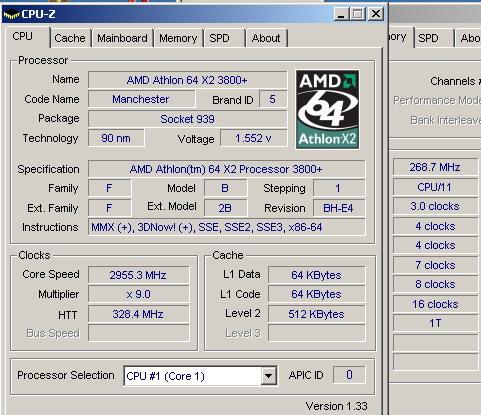
Task: Click the empty Bus Speed field
Action: pyautogui.click(x=138, y=333)
